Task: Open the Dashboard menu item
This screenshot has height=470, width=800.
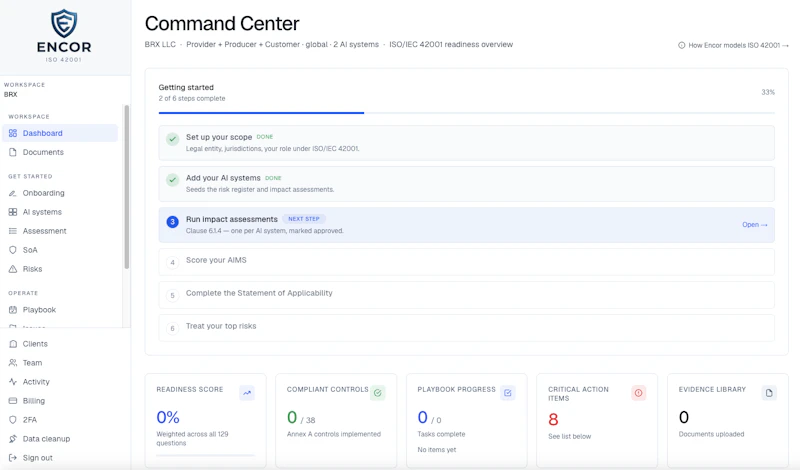Action: [60, 133]
